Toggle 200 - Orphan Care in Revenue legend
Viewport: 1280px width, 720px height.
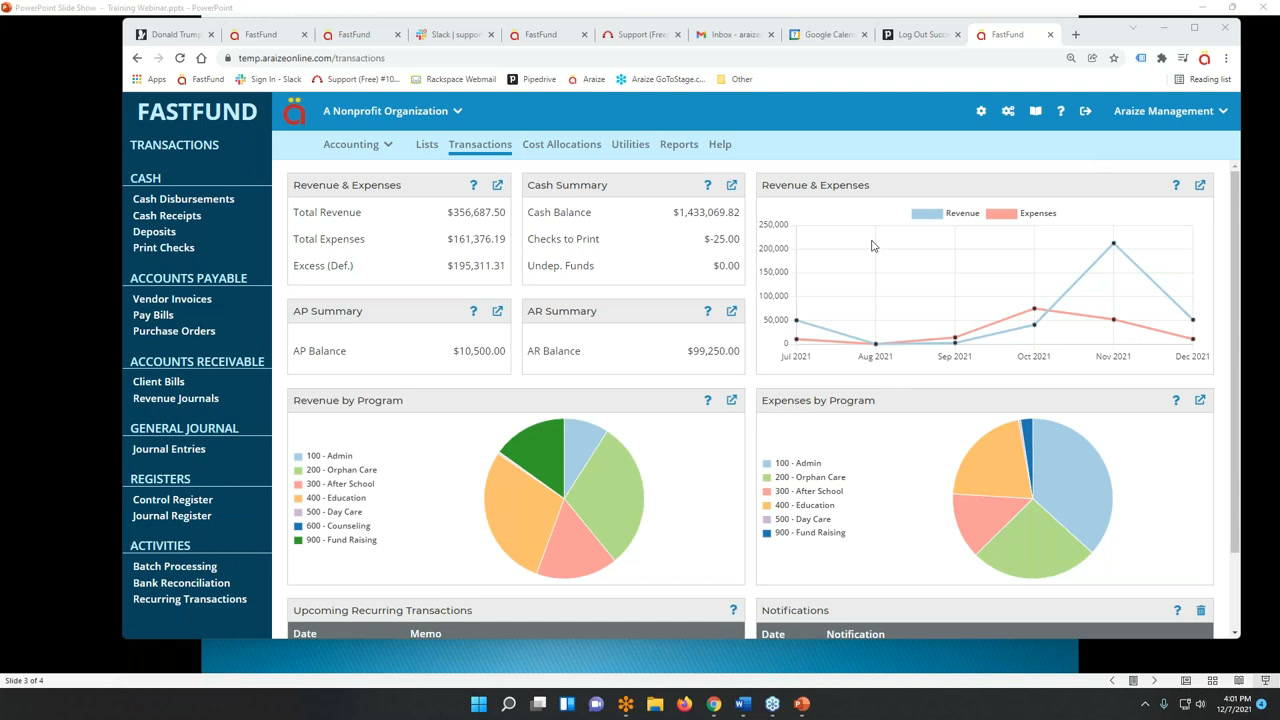(335, 470)
